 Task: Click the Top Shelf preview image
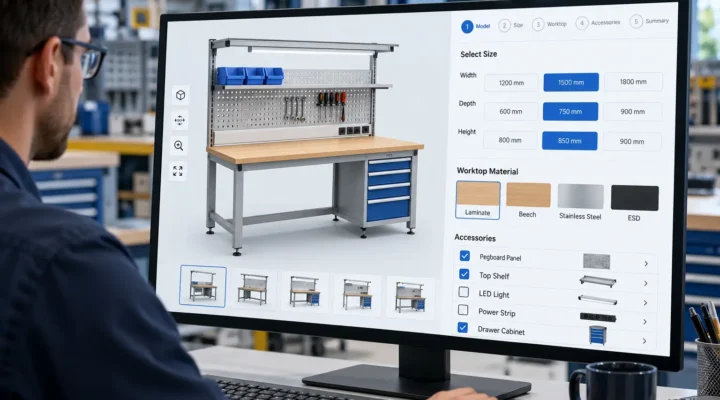point(597,281)
